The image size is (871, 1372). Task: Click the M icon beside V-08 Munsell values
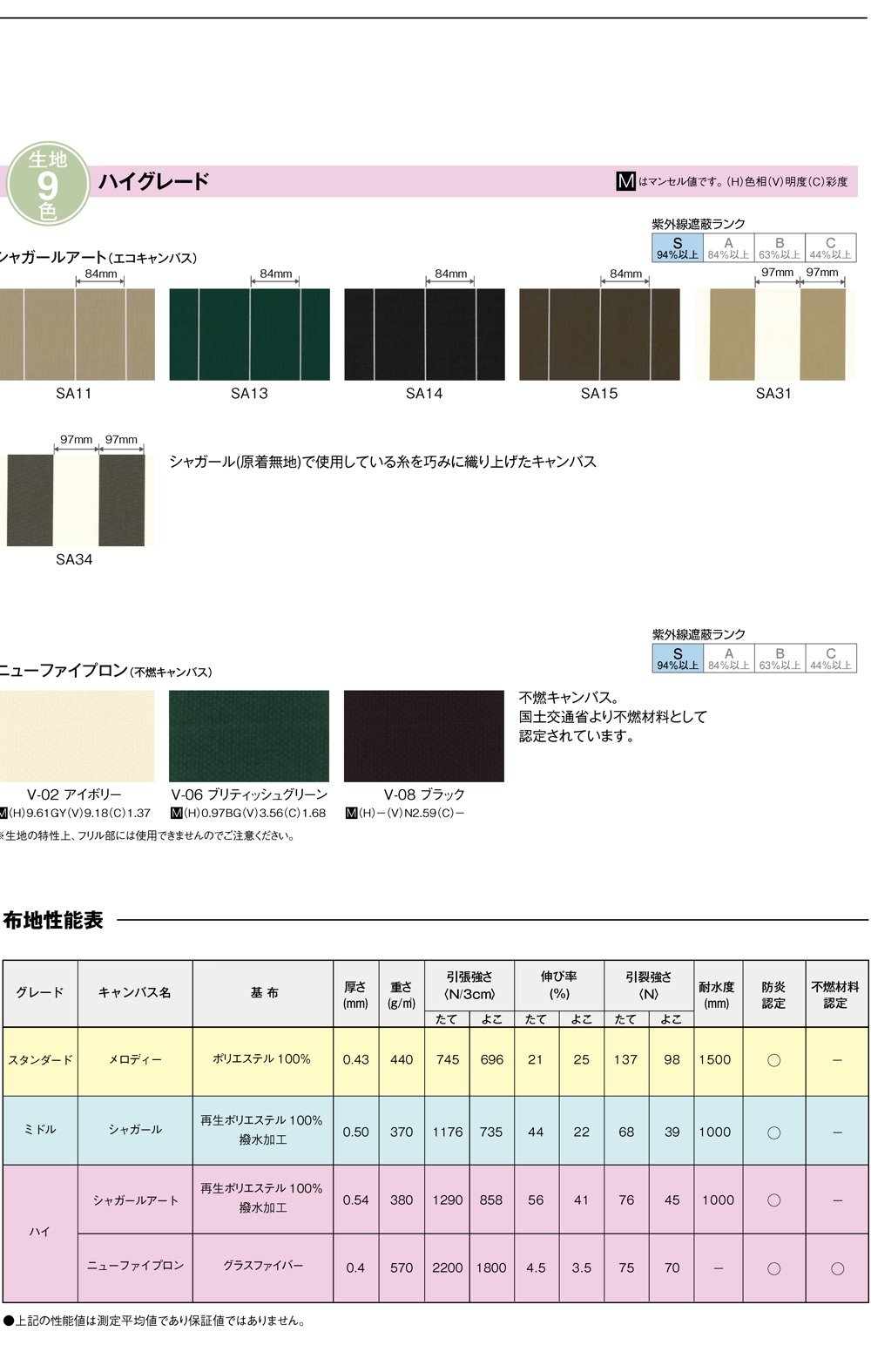(x=351, y=813)
